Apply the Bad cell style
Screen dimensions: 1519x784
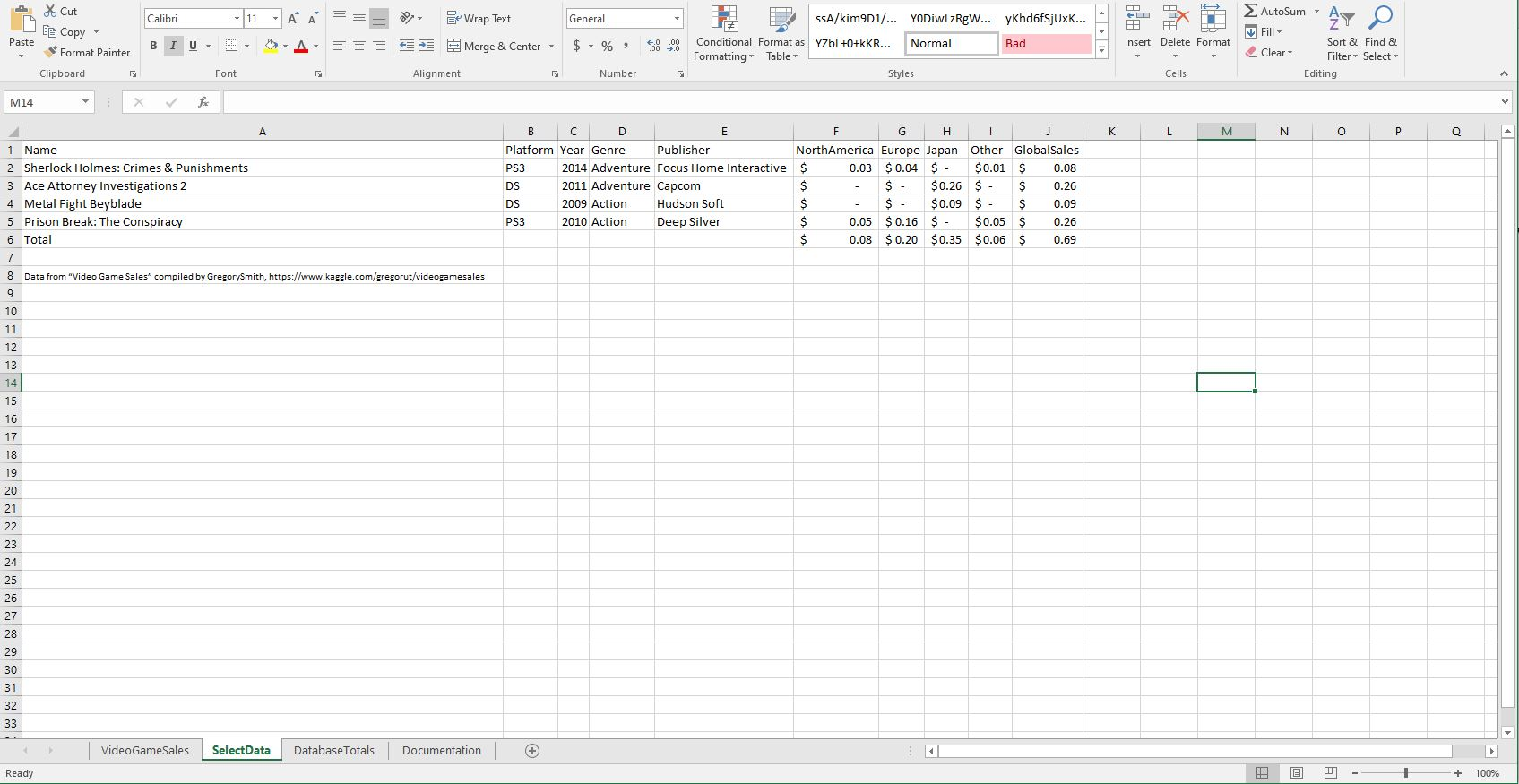1047,43
